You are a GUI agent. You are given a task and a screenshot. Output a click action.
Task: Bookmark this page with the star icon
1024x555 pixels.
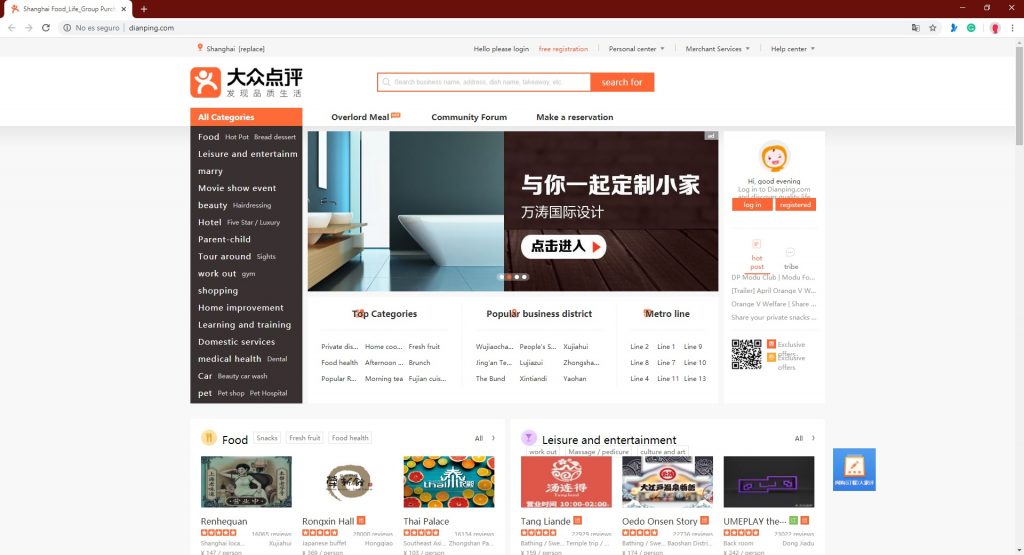(932, 28)
